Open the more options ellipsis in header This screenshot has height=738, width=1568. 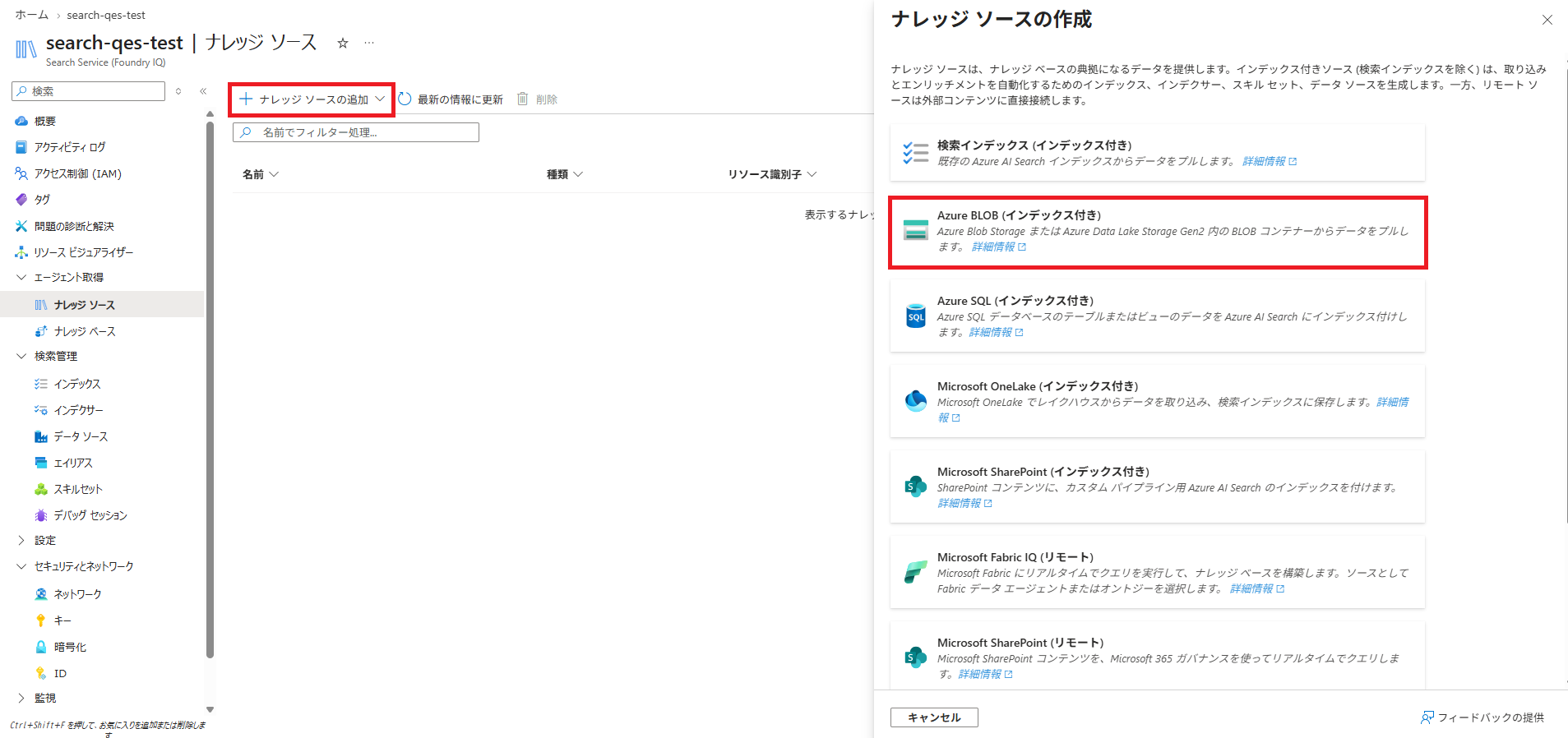tap(369, 43)
